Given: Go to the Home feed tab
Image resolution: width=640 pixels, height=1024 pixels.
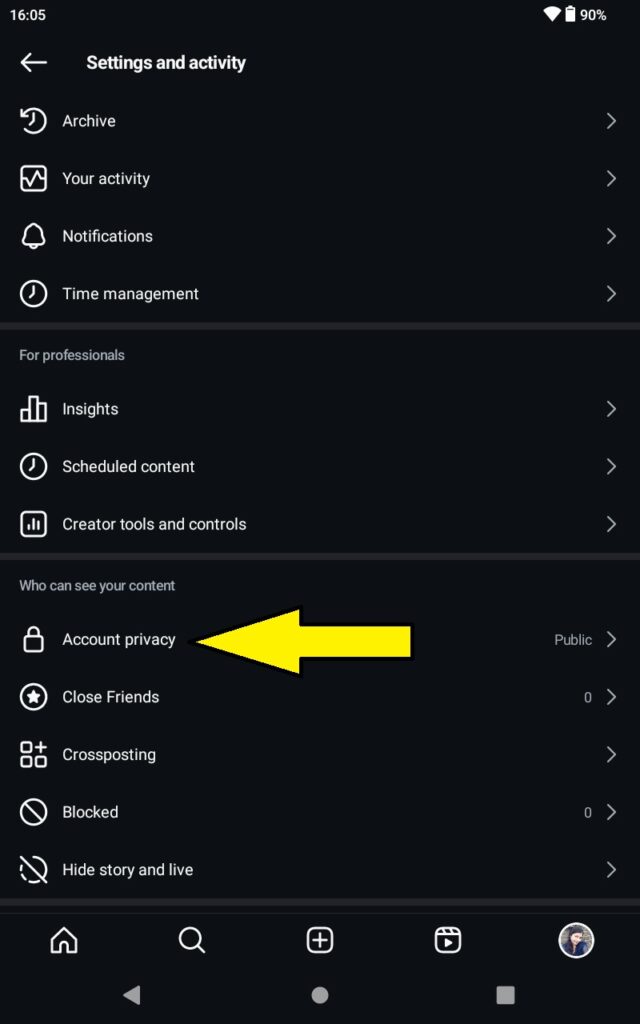Looking at the screenshot, I should click(64, 940).
